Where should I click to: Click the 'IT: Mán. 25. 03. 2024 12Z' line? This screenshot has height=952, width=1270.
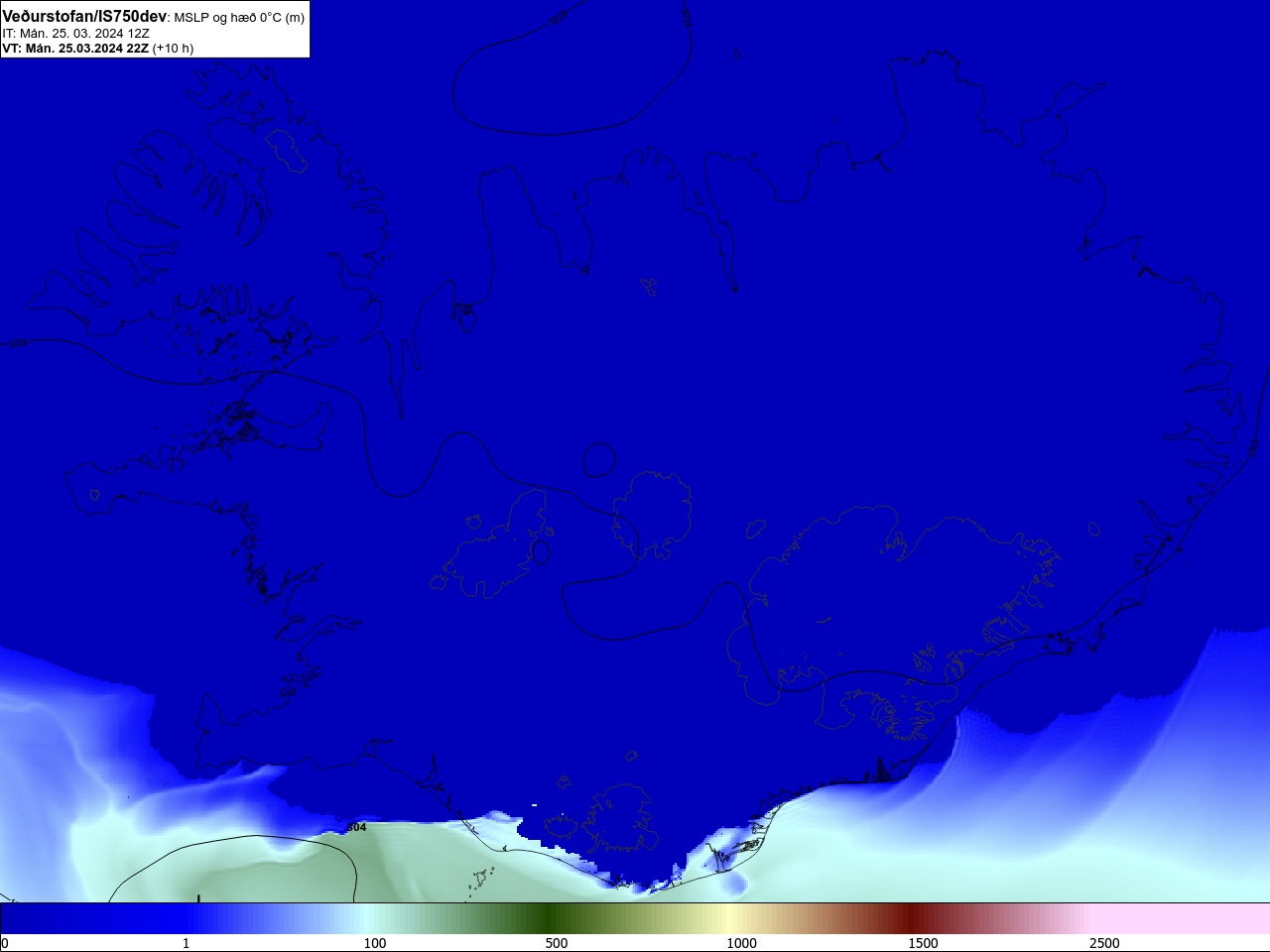coord(75,33)
